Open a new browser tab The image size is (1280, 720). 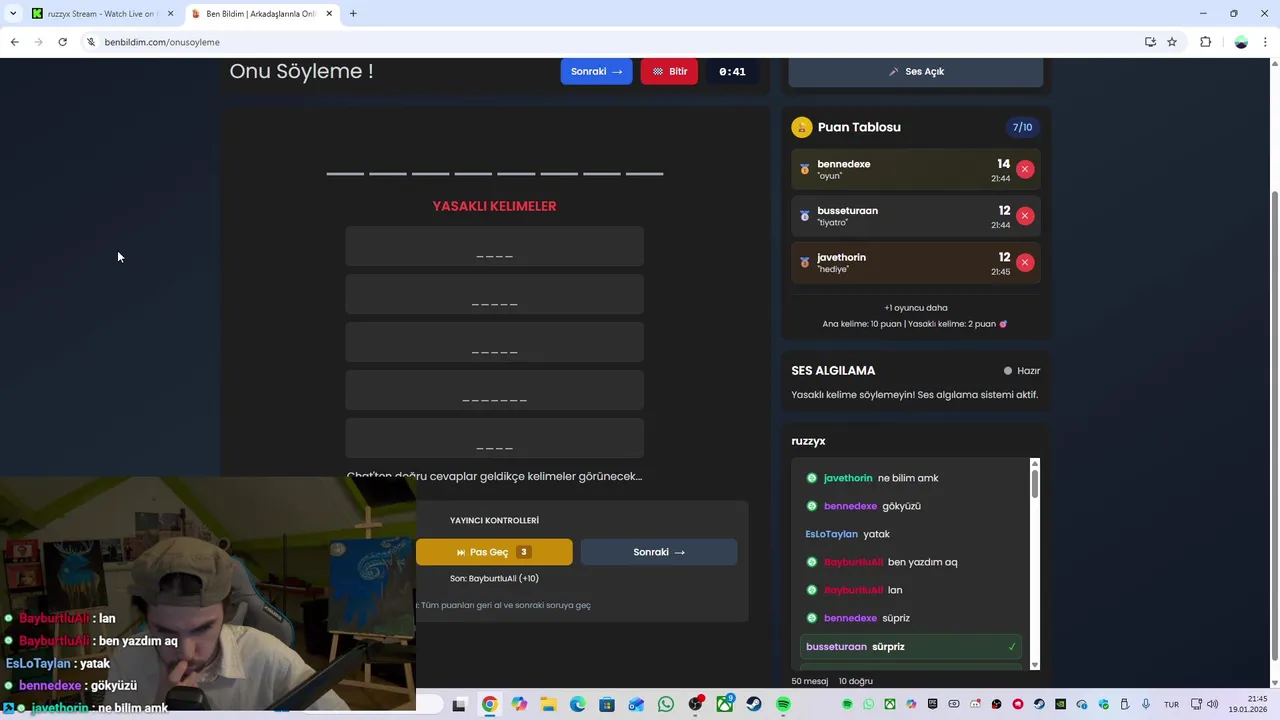353,14
